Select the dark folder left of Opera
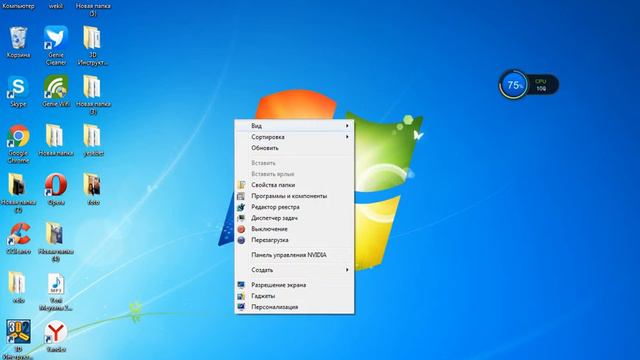 click(x=18, y=185)
